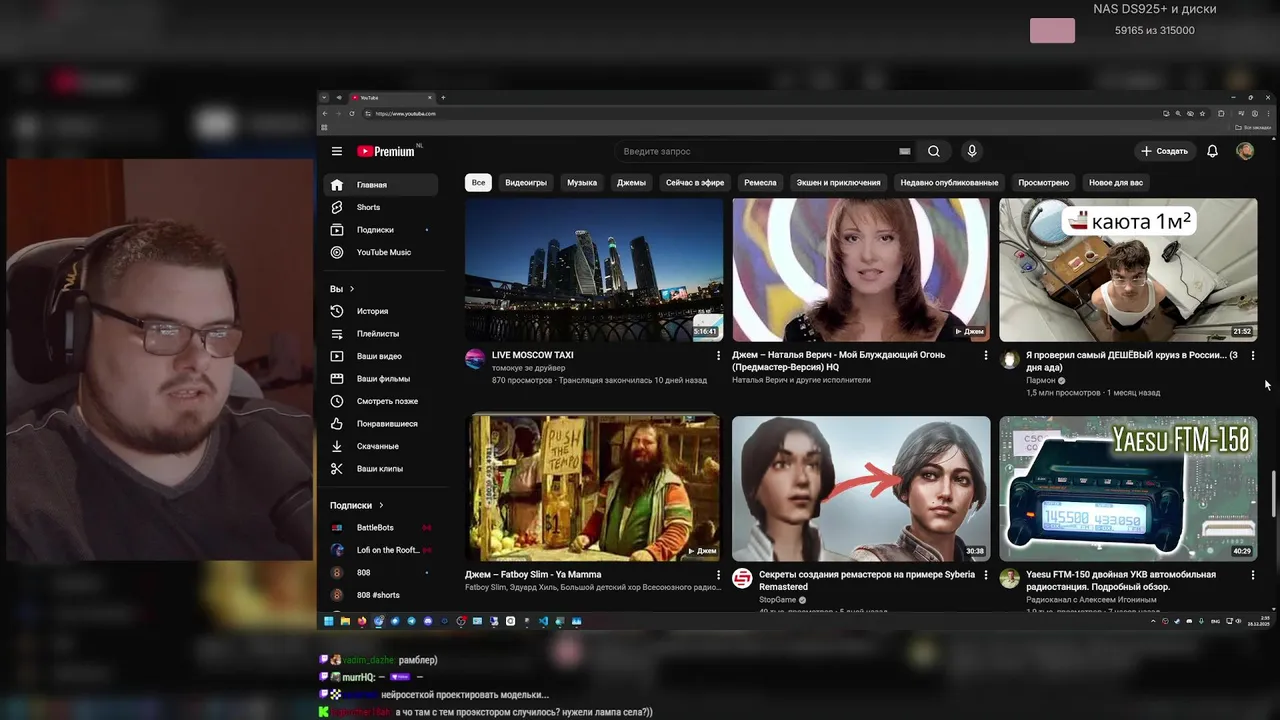The height and width of the screenshot is (720, 1280).
Task: Select the Сейчас в эфире filter chip
Action: (x=695, y=182)
